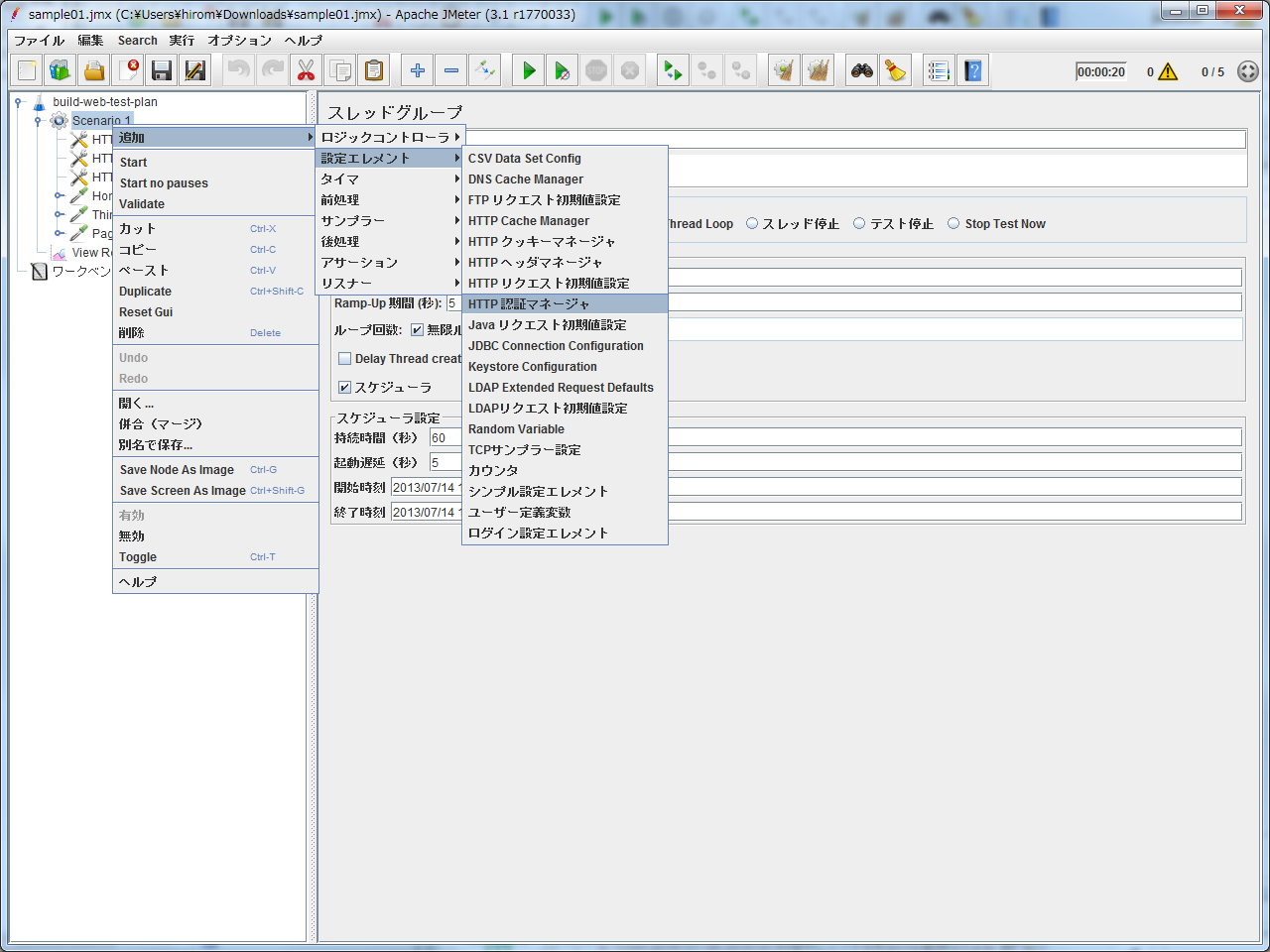This screenshot has height=952, width=1270.
Task: Choose Random Variable config element
Action: click(565, 429)
